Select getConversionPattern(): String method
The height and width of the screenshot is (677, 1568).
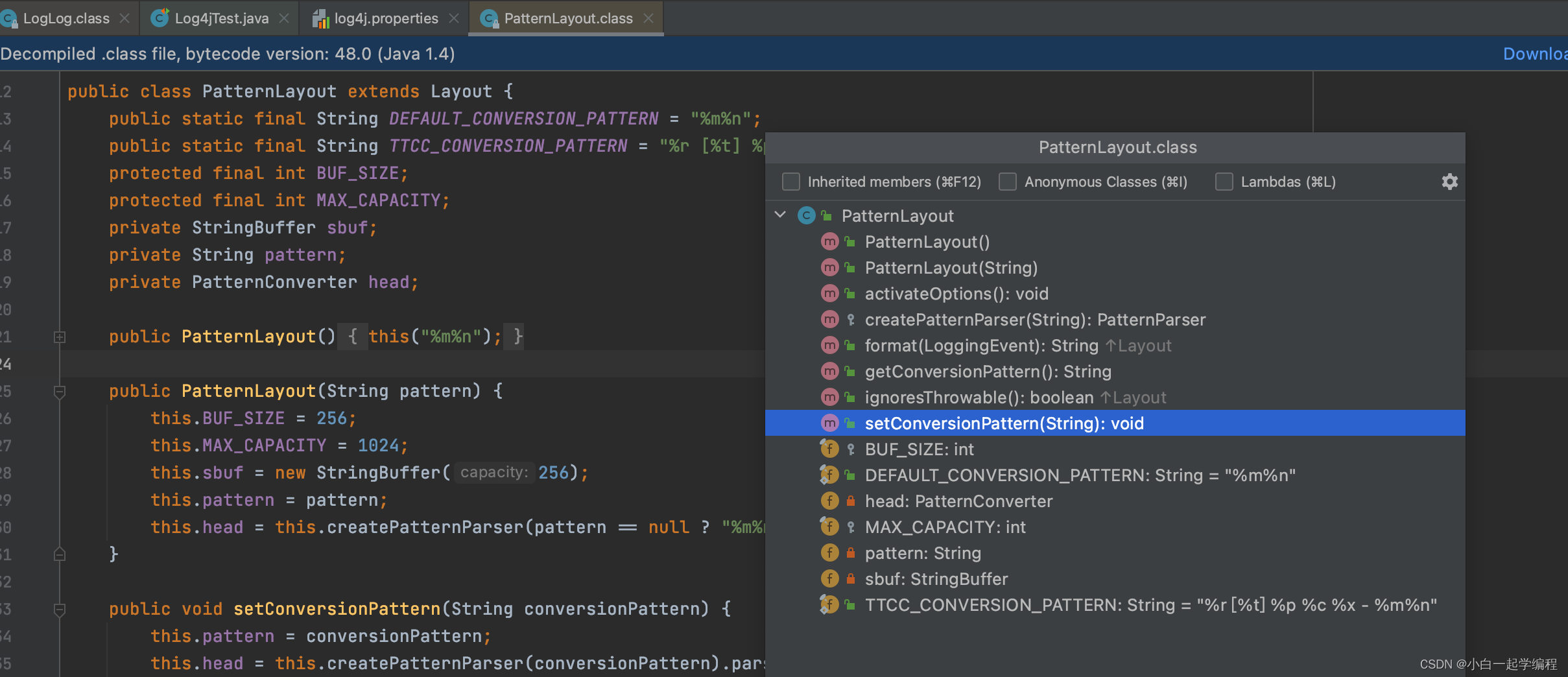pyautogui.click(x=1115, y=372)
